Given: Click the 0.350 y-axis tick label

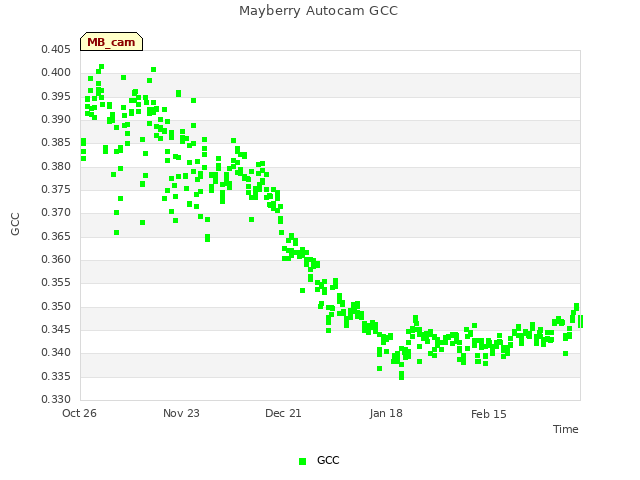Looking at the screenshot, I should pos(56,307).
